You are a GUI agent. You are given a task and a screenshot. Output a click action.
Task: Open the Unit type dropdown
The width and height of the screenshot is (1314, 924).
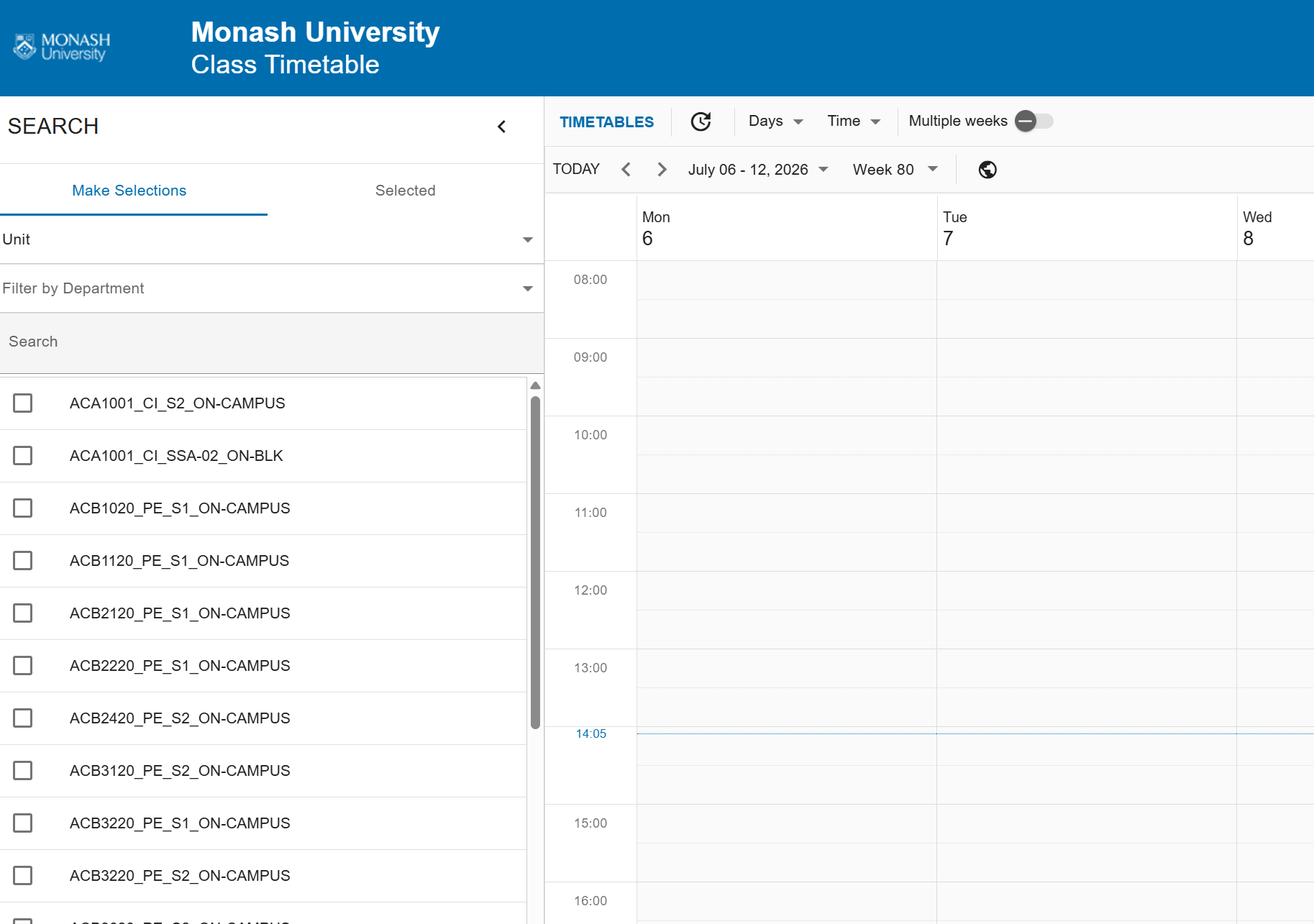tap(271, 240)
